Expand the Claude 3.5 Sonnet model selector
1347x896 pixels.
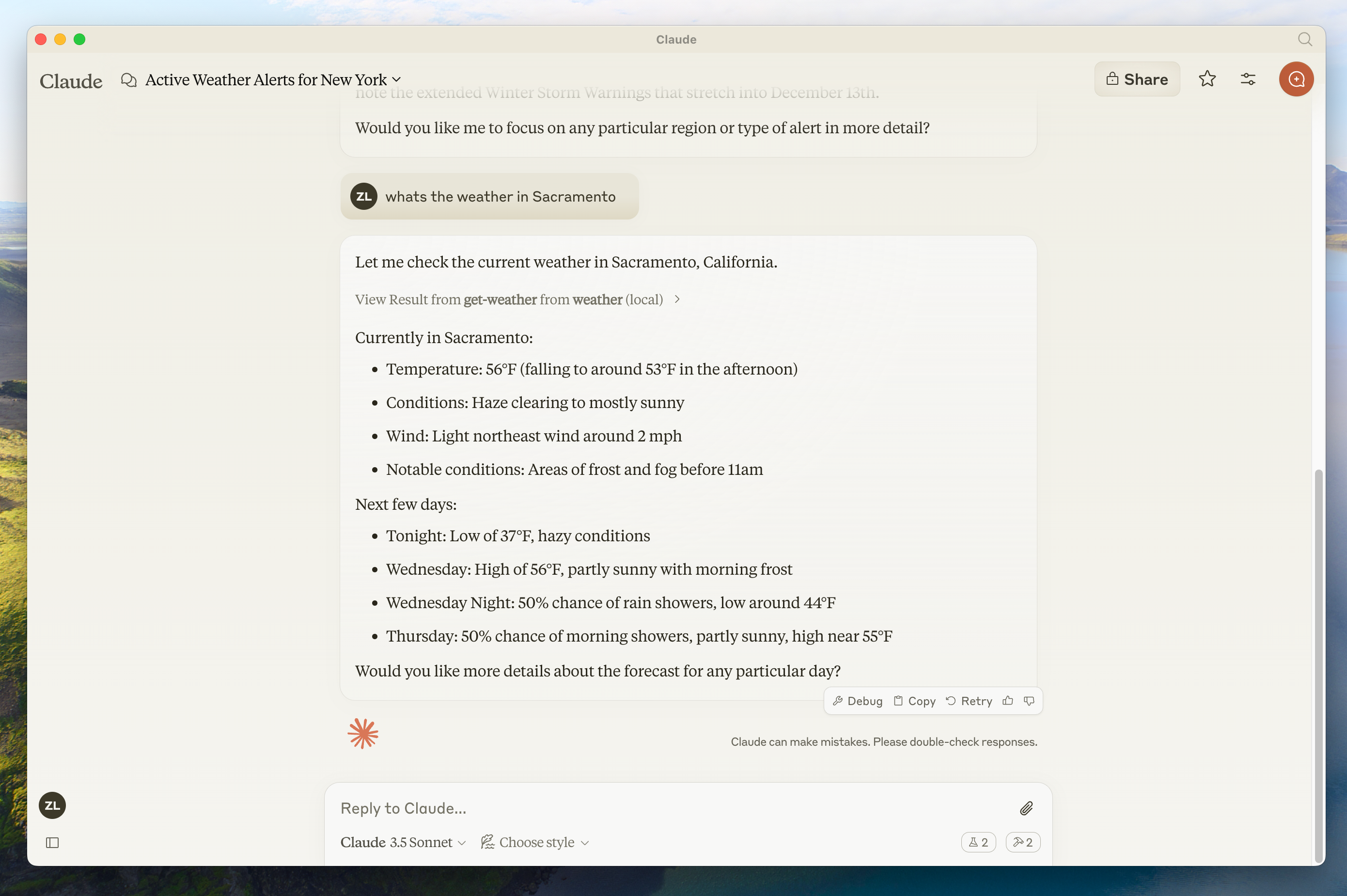tap(403, 842)
